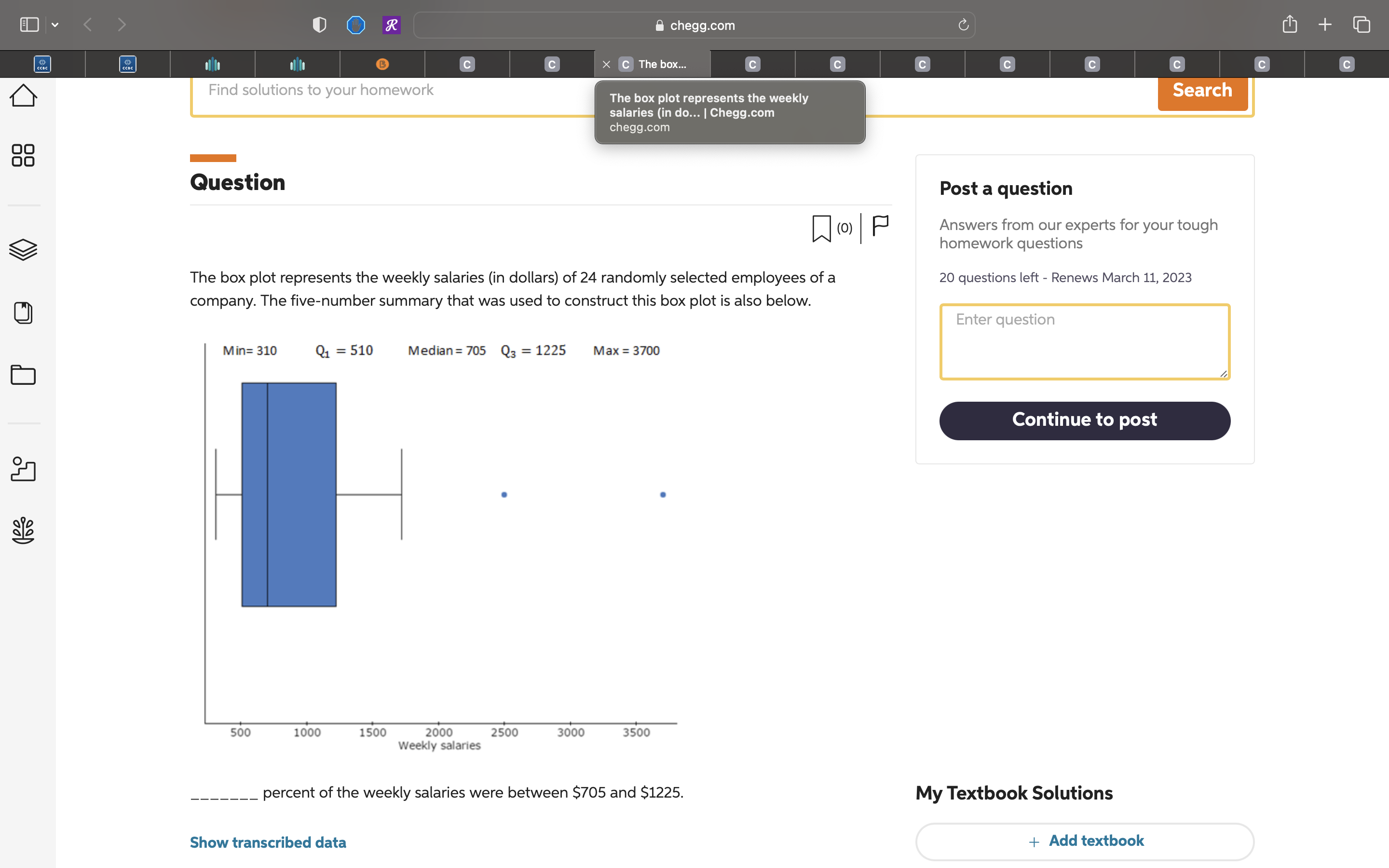Image resolution: width=1389 pixels, height=868 pixels.
Task: Switch to the orange B icon tab
Action: tap(382, 64)
